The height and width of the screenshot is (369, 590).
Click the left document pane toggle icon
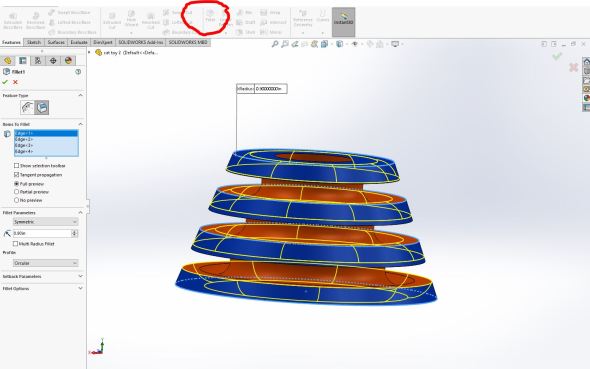point(544,44)
